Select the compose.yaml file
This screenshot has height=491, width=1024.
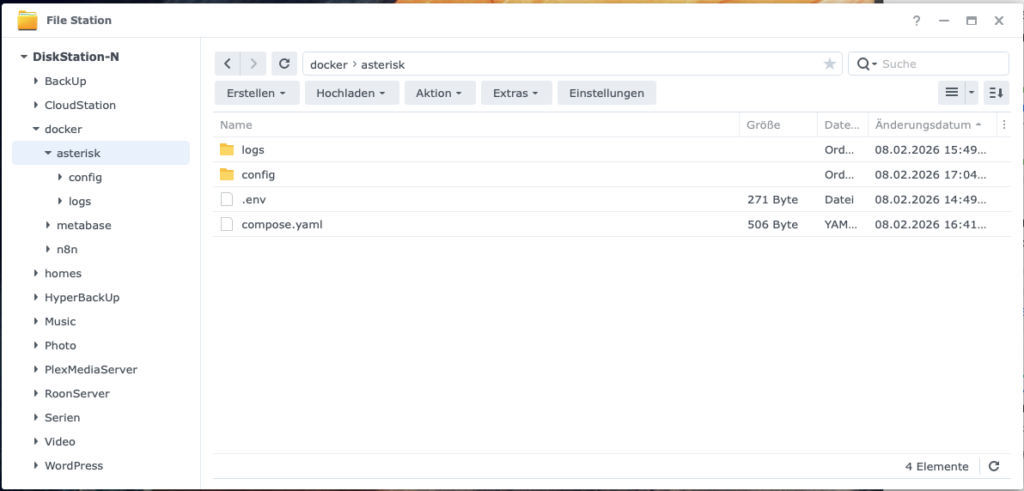click(x=282, y=224)
